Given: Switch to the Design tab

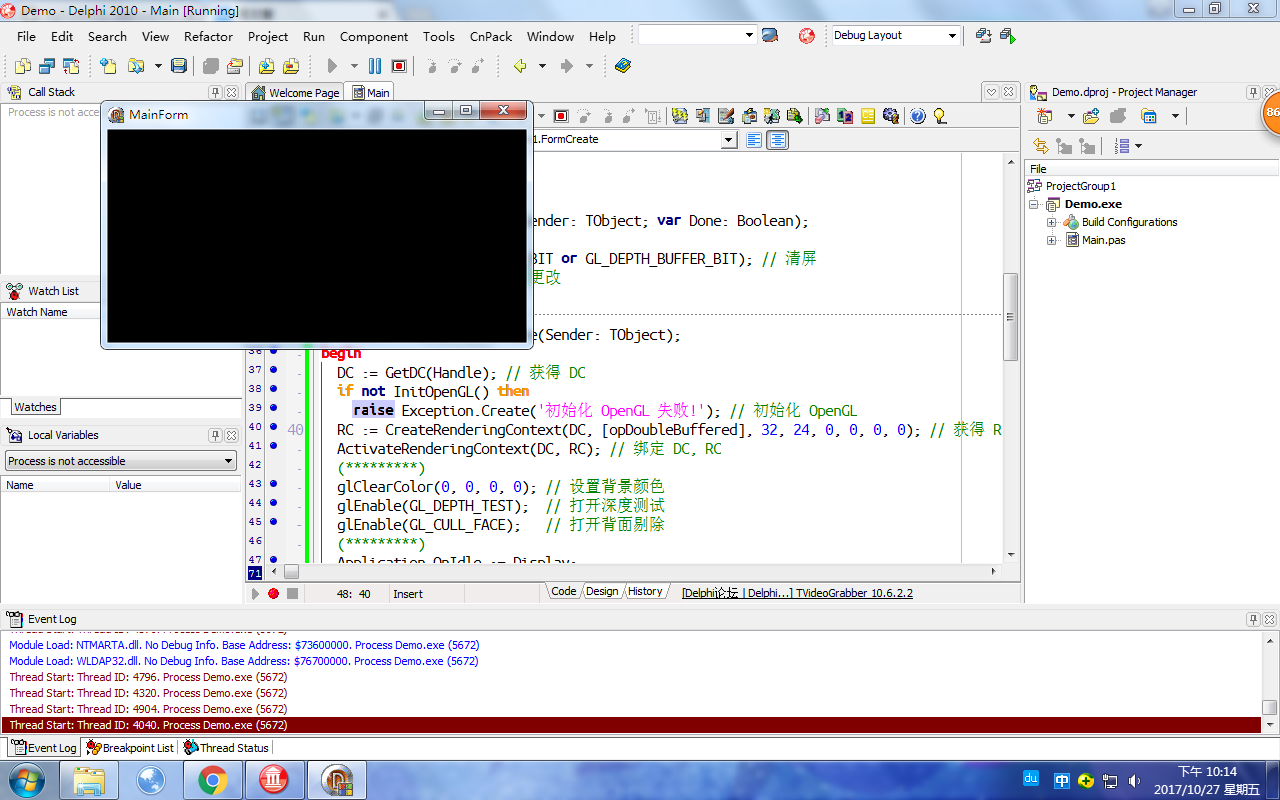Looking at the screenshot, I should pyautogui.click(x=601, y=591).
